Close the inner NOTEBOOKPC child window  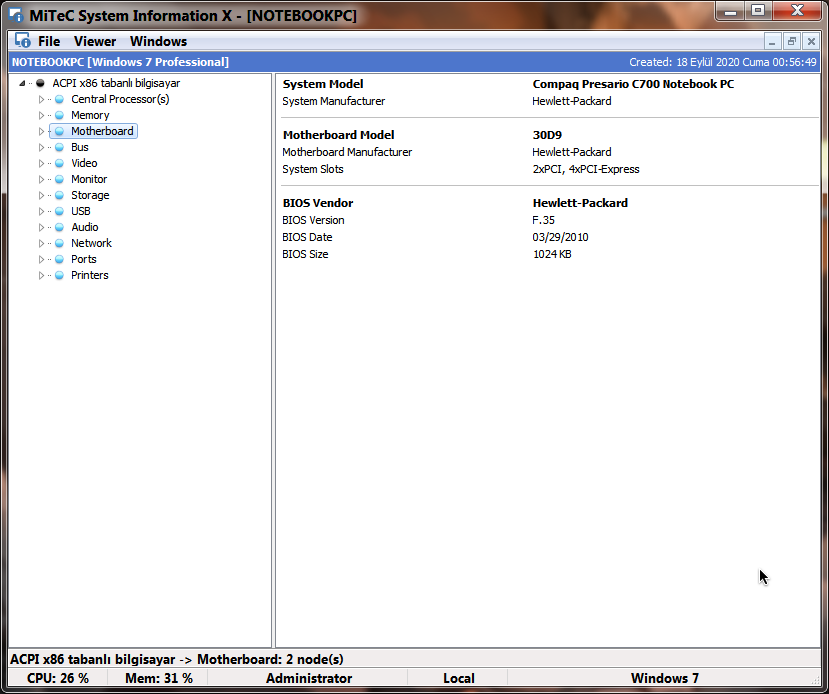tap(811, 41)
